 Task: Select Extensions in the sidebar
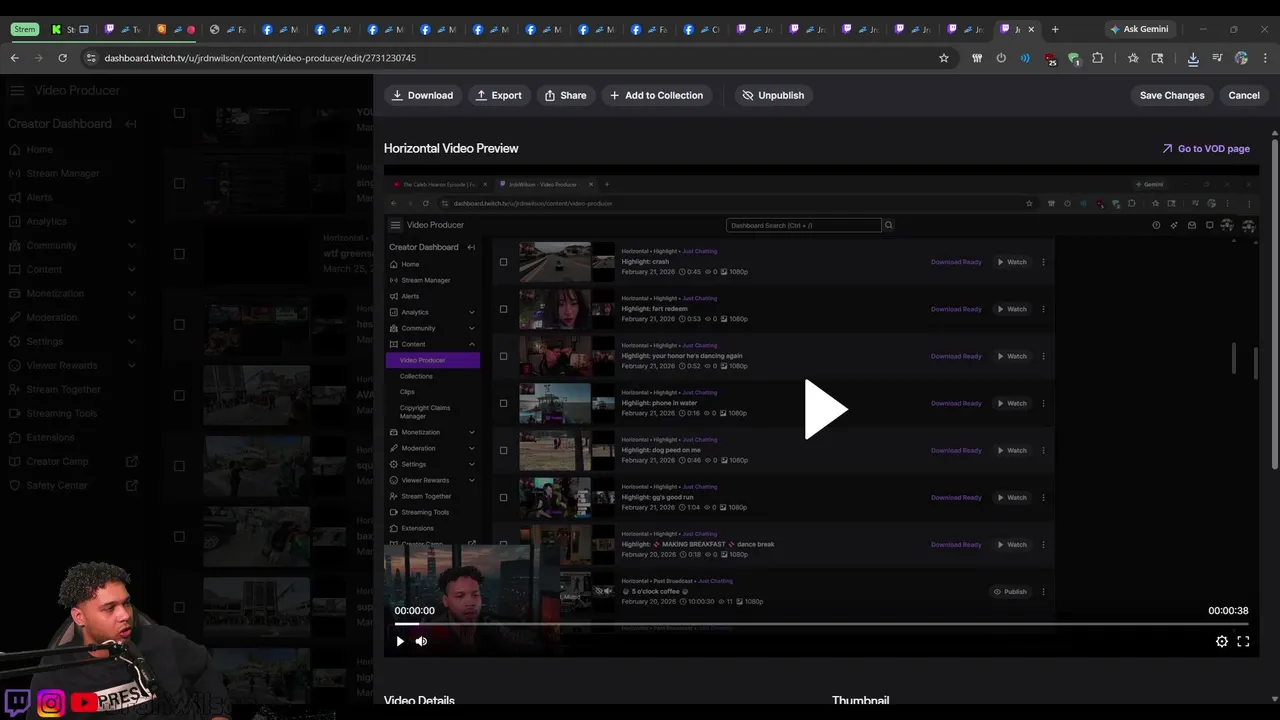[x=51, y=437]
